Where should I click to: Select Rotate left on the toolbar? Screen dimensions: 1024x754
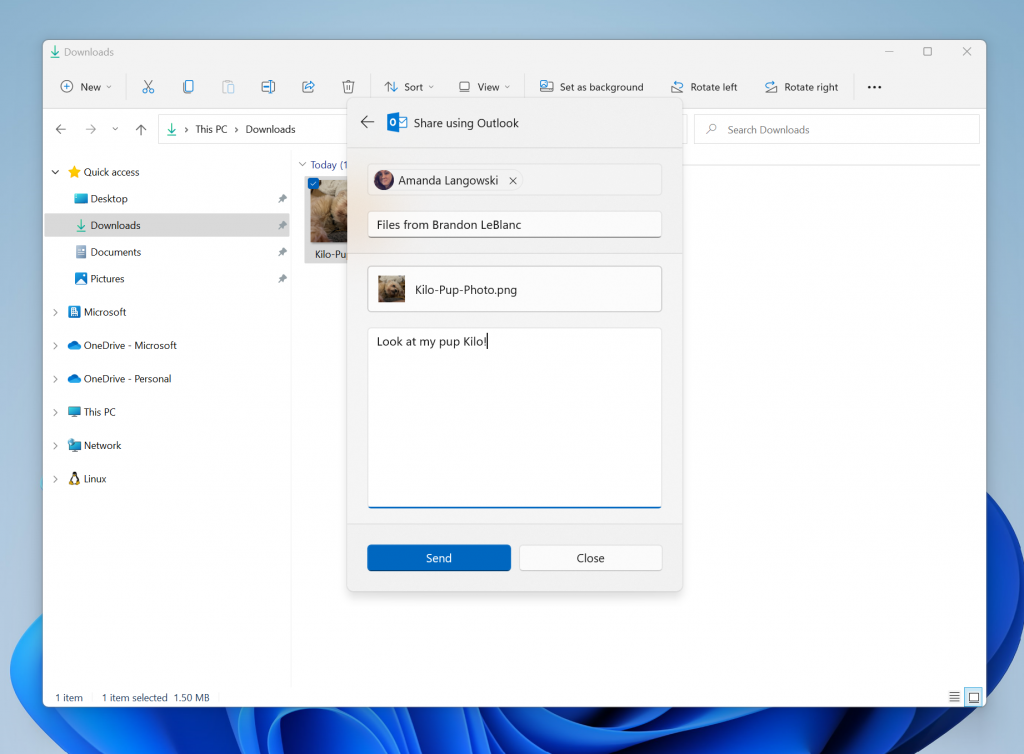coord(704,87)
